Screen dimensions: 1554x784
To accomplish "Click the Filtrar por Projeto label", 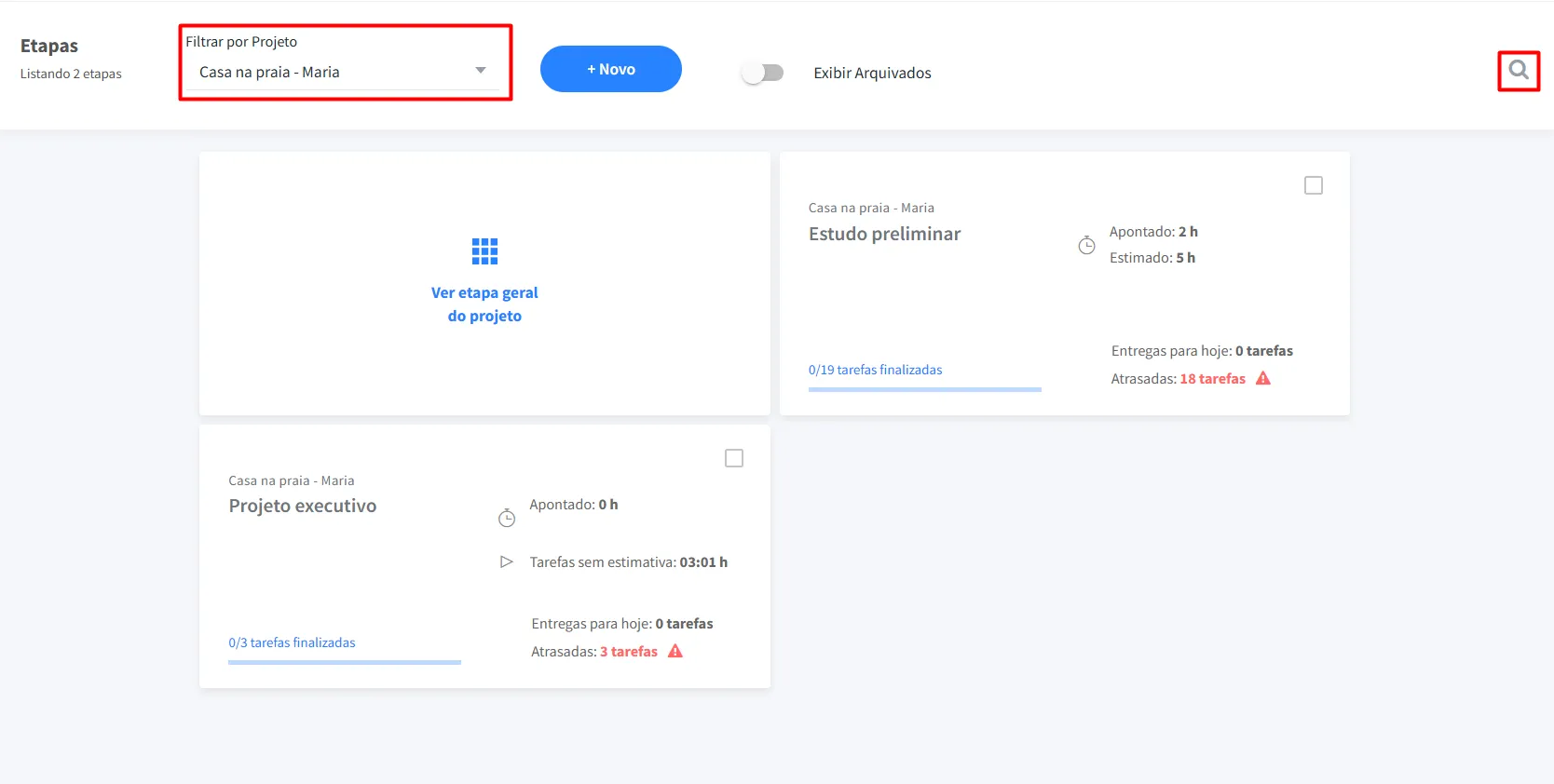I will (x=241, y=42).
